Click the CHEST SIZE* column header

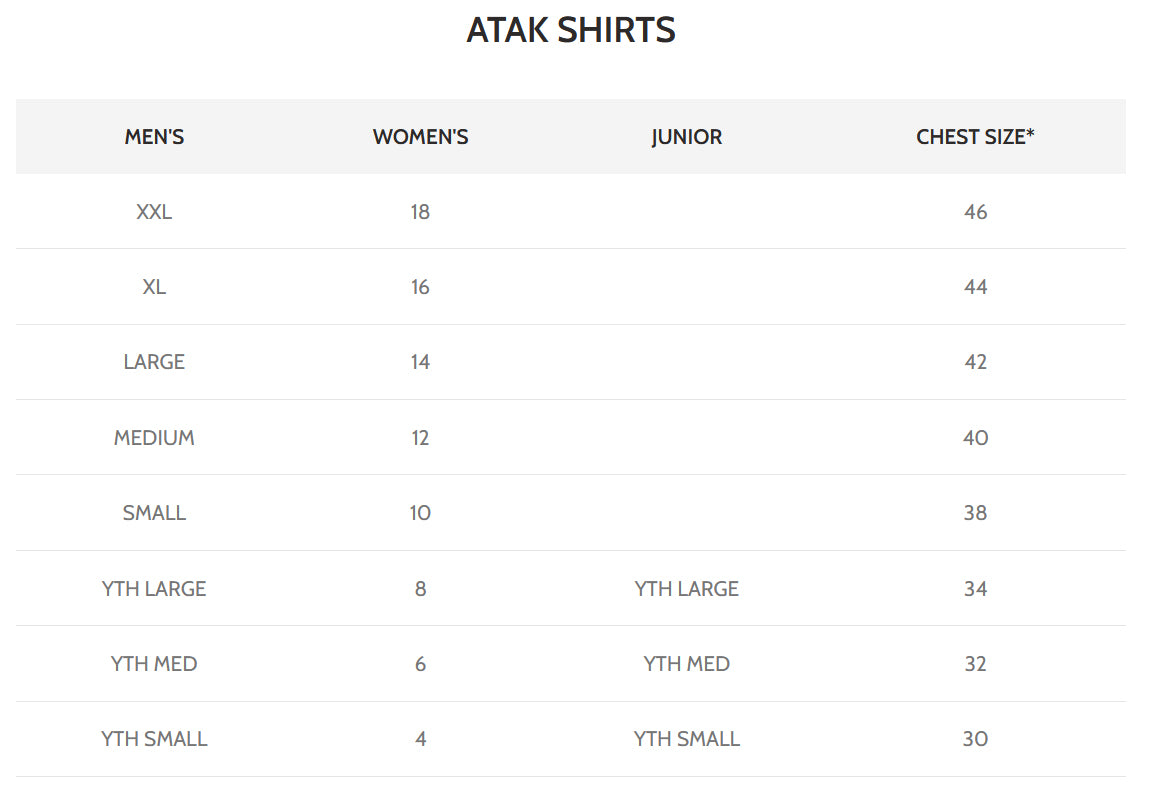point(975,137)
